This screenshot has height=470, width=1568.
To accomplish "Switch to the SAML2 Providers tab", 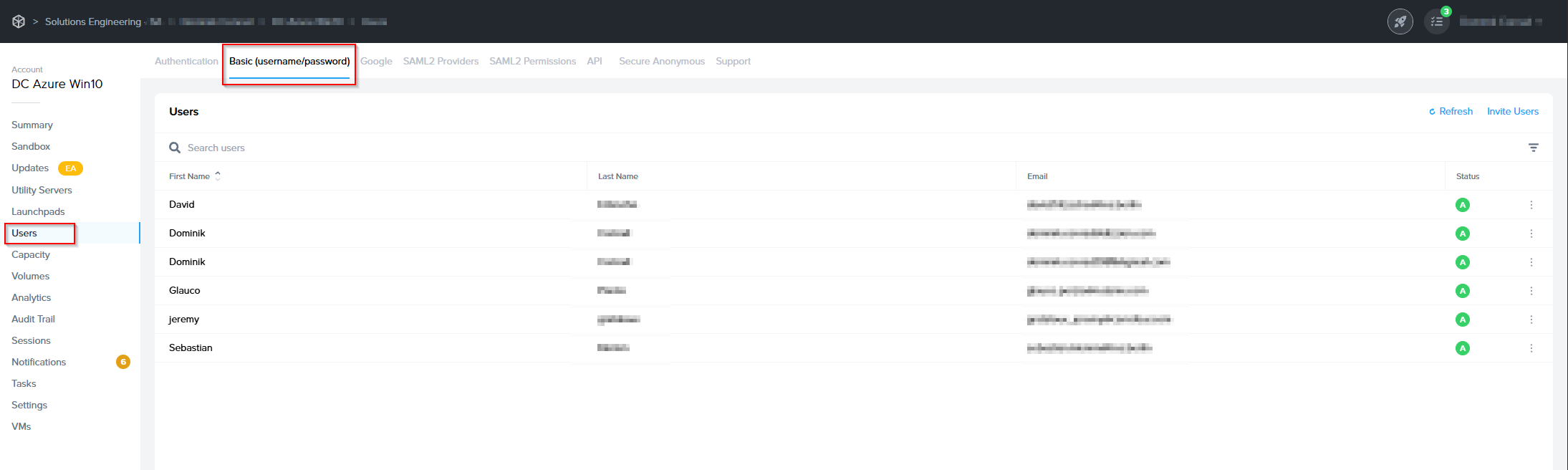I will [x=441, y=62].
